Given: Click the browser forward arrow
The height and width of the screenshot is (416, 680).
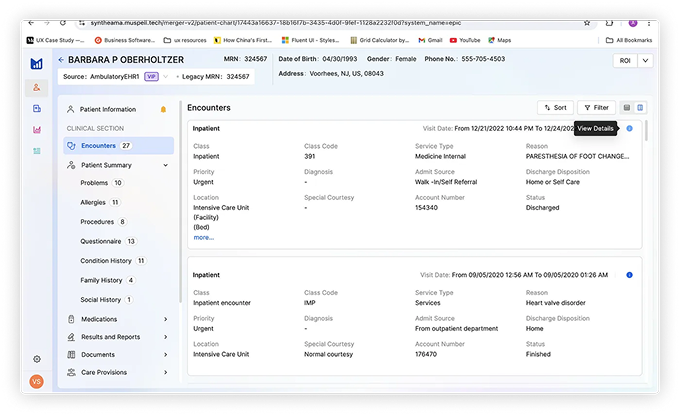Looking at the screenshot, I should tap(46, 23).
